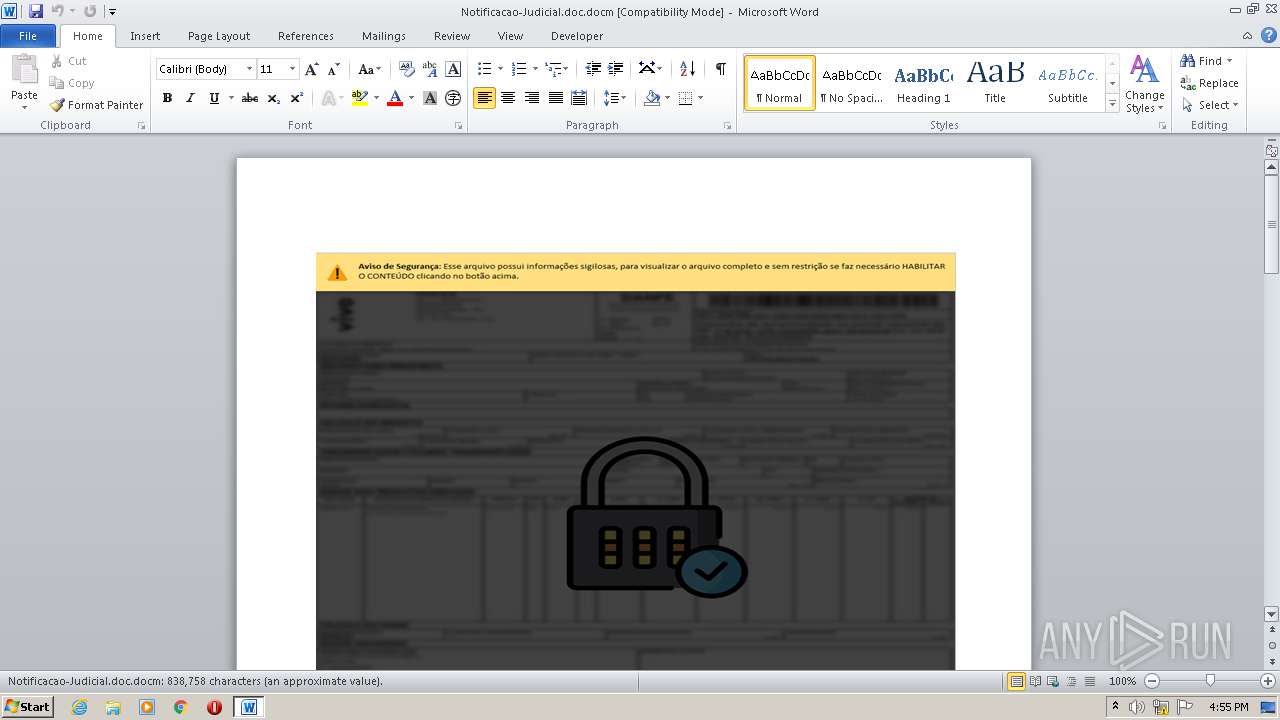Viewport: 1280px width, 720px height.
Task: Open the font name dropdown
Action: (x=249, y=69)
